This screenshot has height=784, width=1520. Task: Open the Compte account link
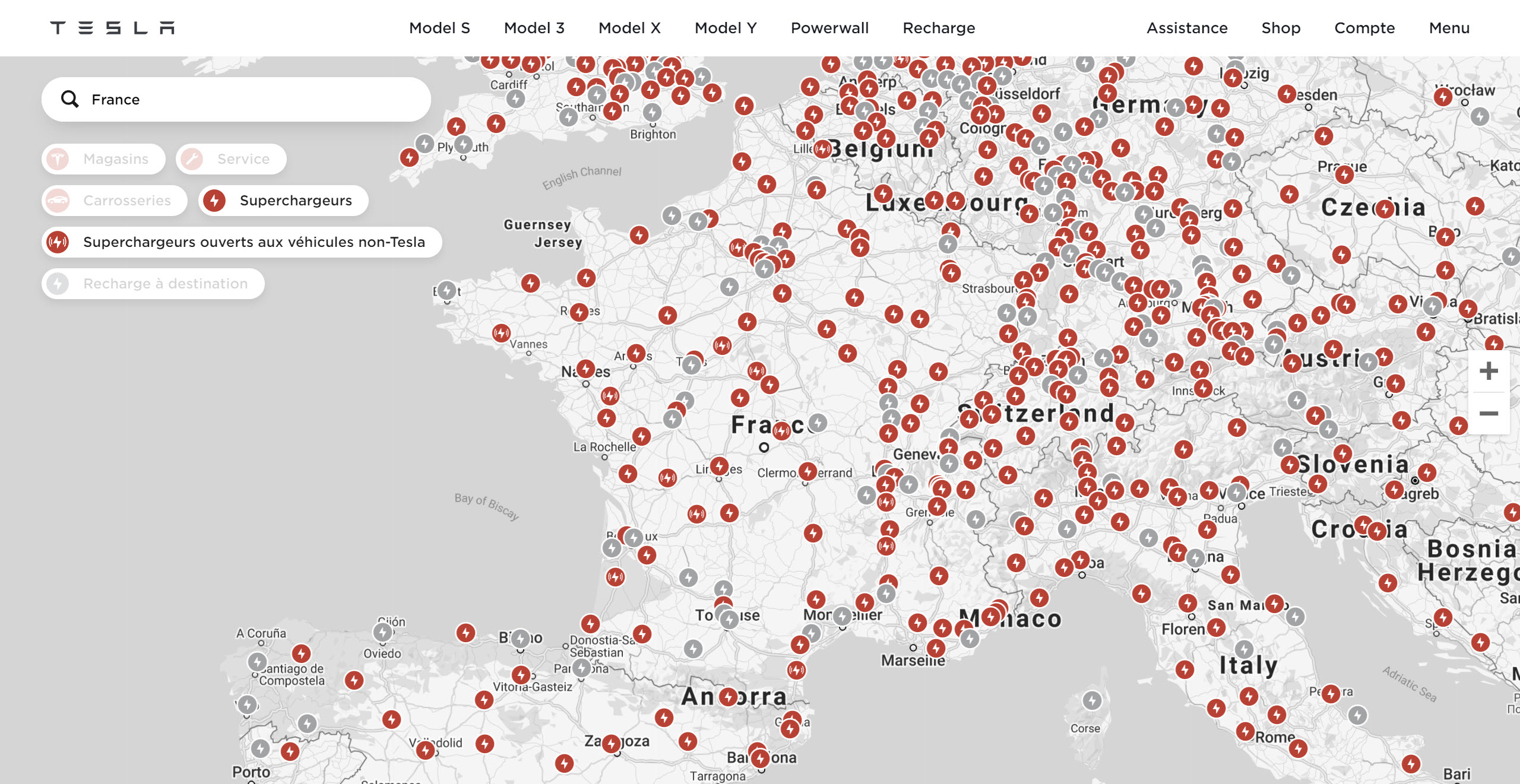(x=1364, y=28)
